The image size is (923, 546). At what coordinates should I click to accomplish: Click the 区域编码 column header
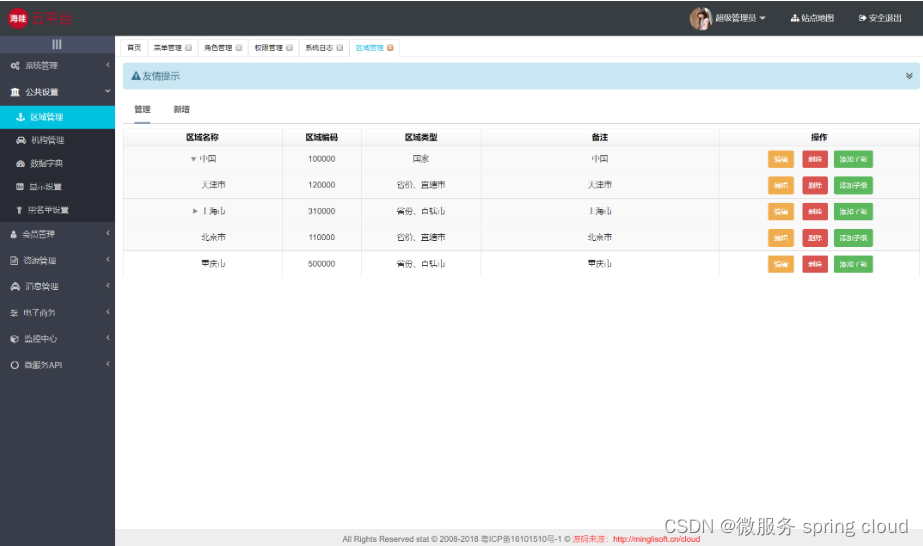tap(321, 137)
